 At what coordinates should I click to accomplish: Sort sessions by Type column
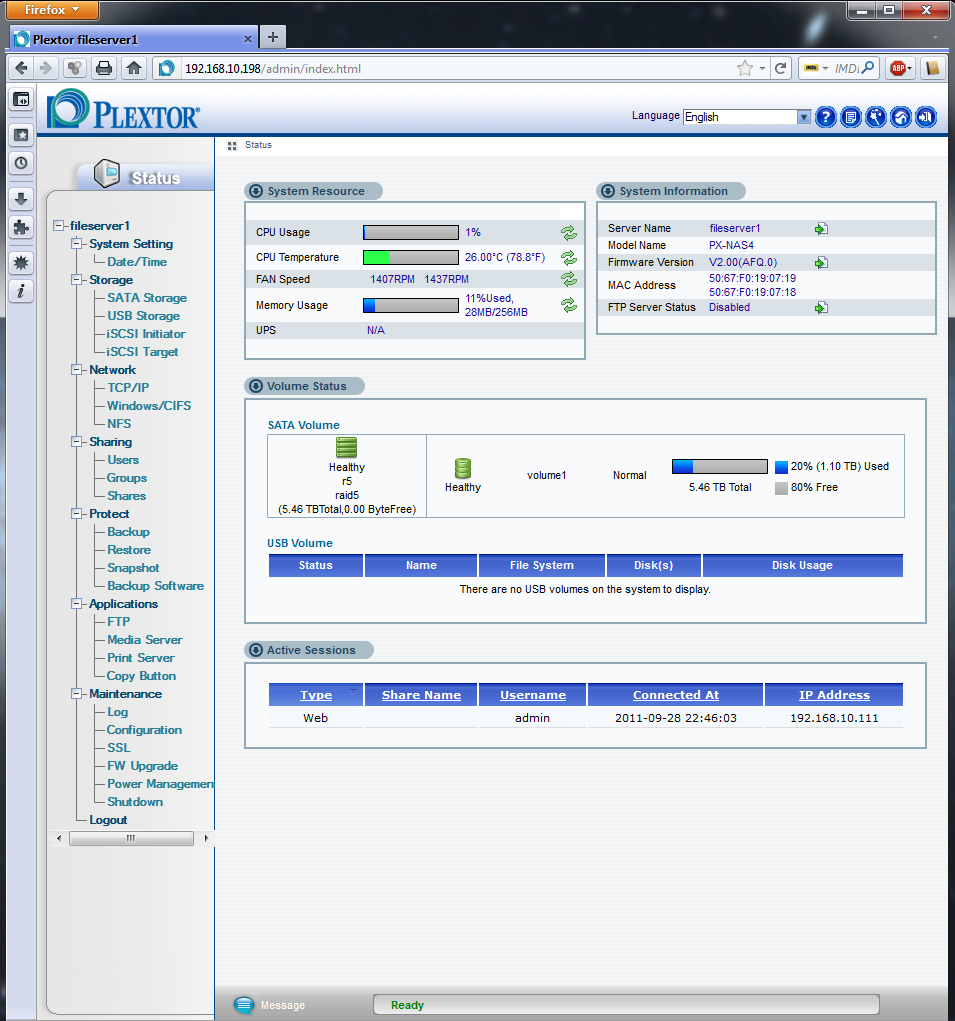pos(316,695)
